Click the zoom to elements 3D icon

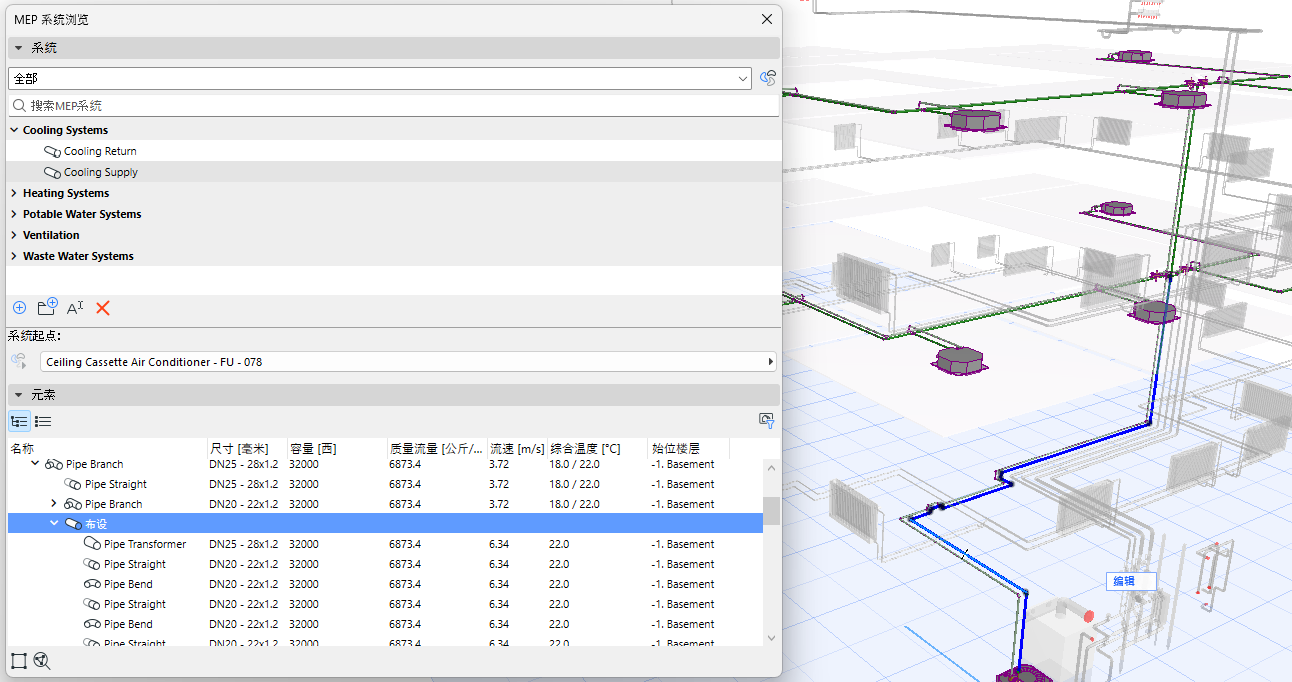(42, 661)
